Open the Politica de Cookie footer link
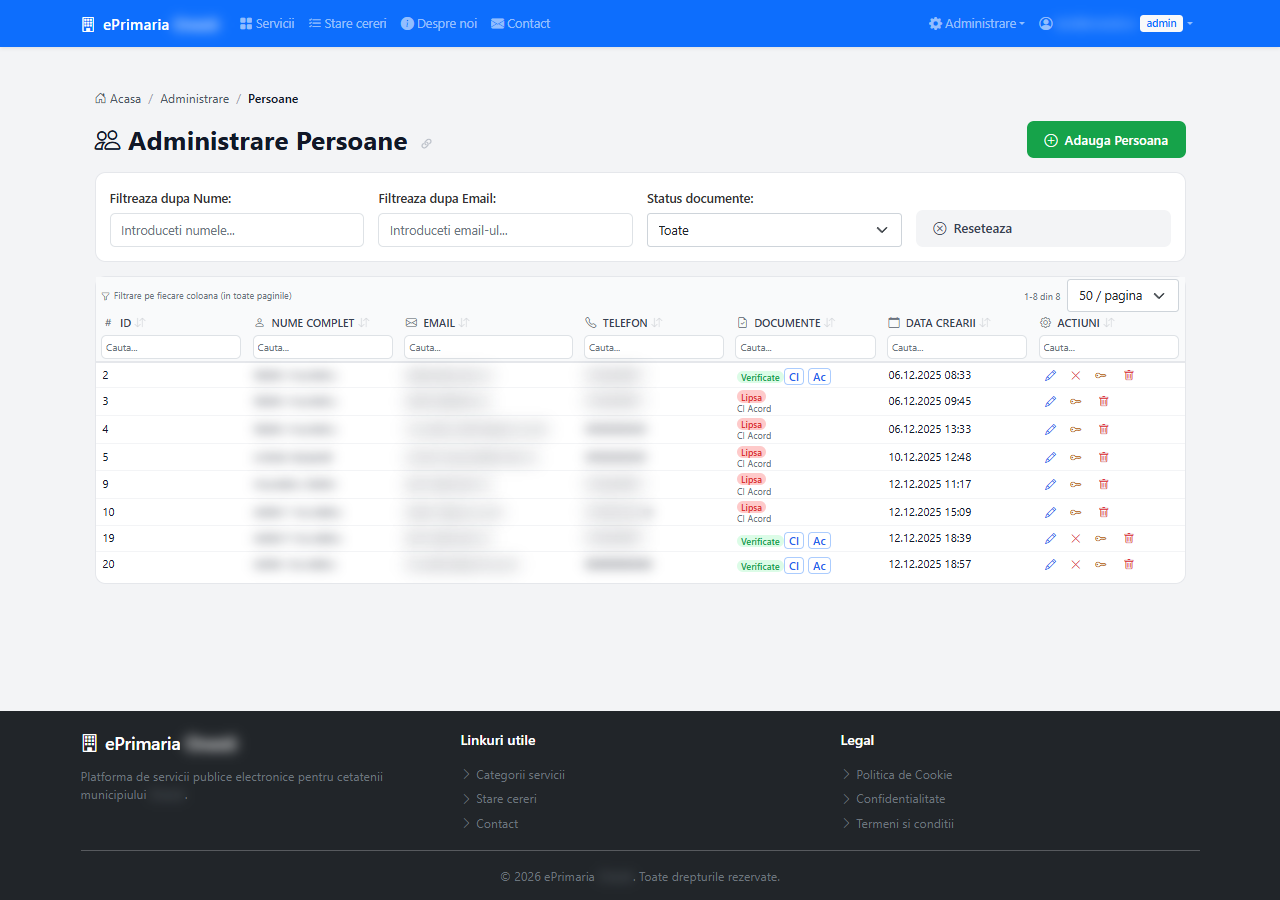Screen dimensions: 1280x900 tap(904, 775)
